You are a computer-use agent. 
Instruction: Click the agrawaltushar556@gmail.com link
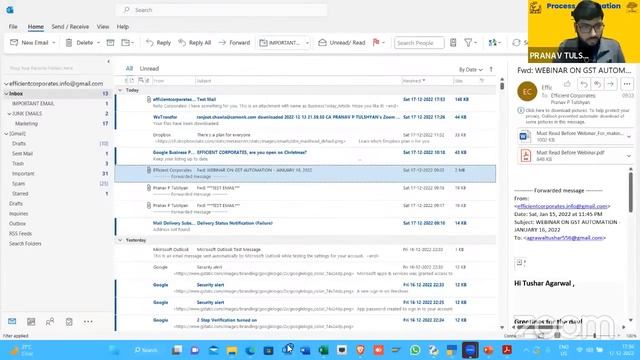coord(565,238)
